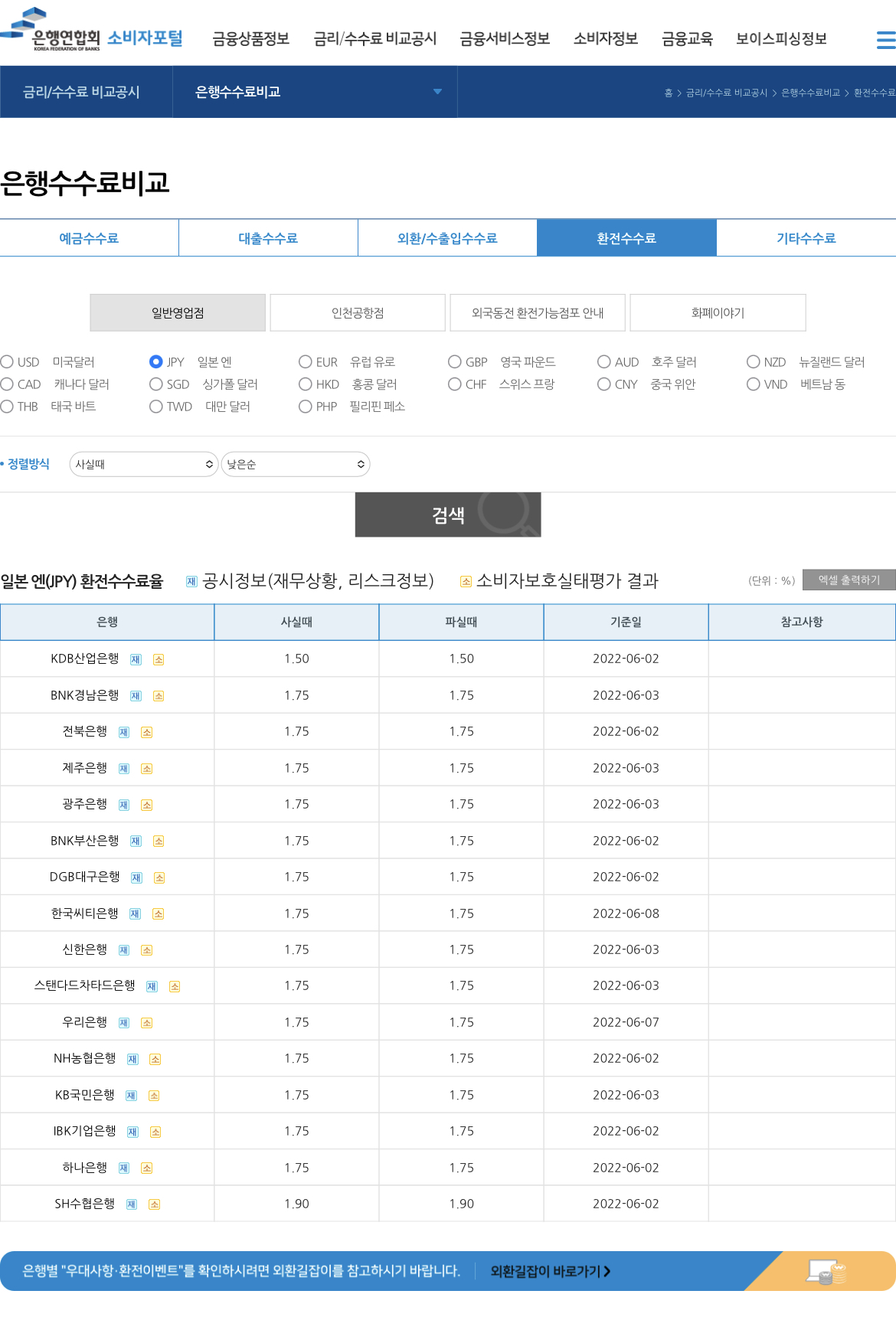
Task: Follow 외환길잡이 바로가기 link
Action: point(551,1271)
